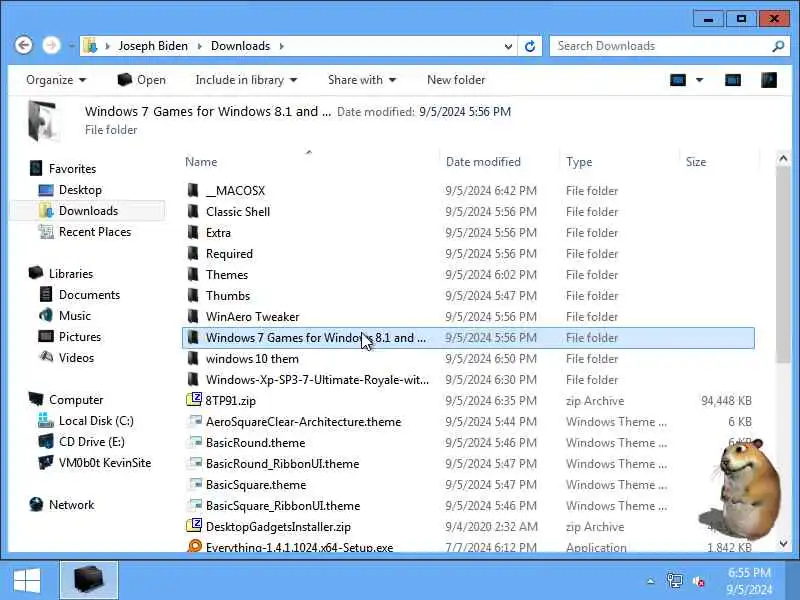
Task: Click the New folder button
Action: [x=456, y=80]
